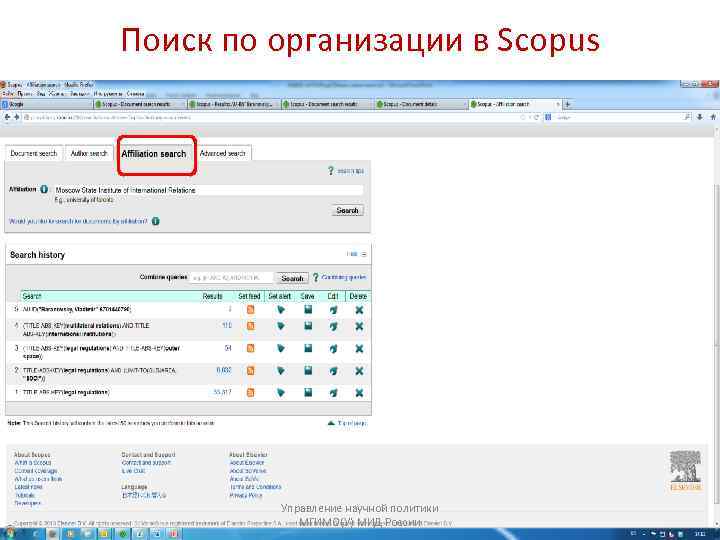Open the Advanced search tab
Screen dimensions: 720x540
223,153
